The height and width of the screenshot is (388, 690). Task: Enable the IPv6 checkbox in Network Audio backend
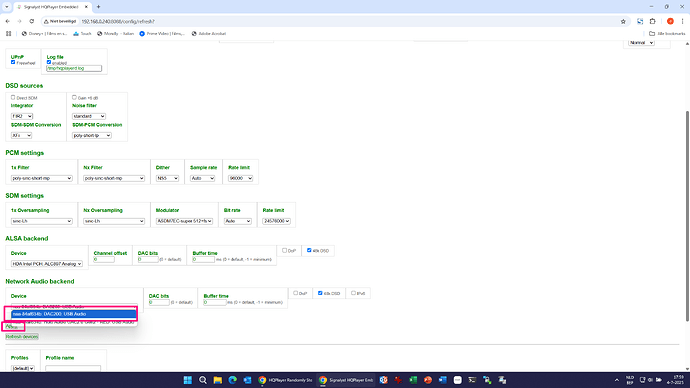pos(353,293)
